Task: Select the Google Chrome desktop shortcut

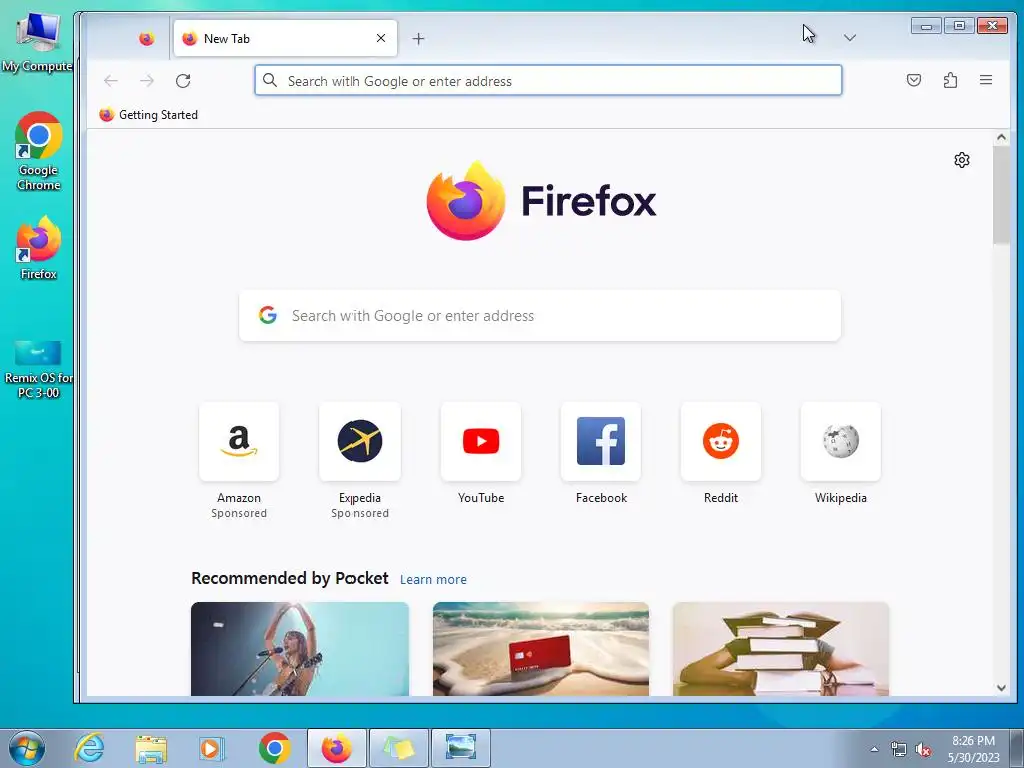Action: tap(39, 152)
